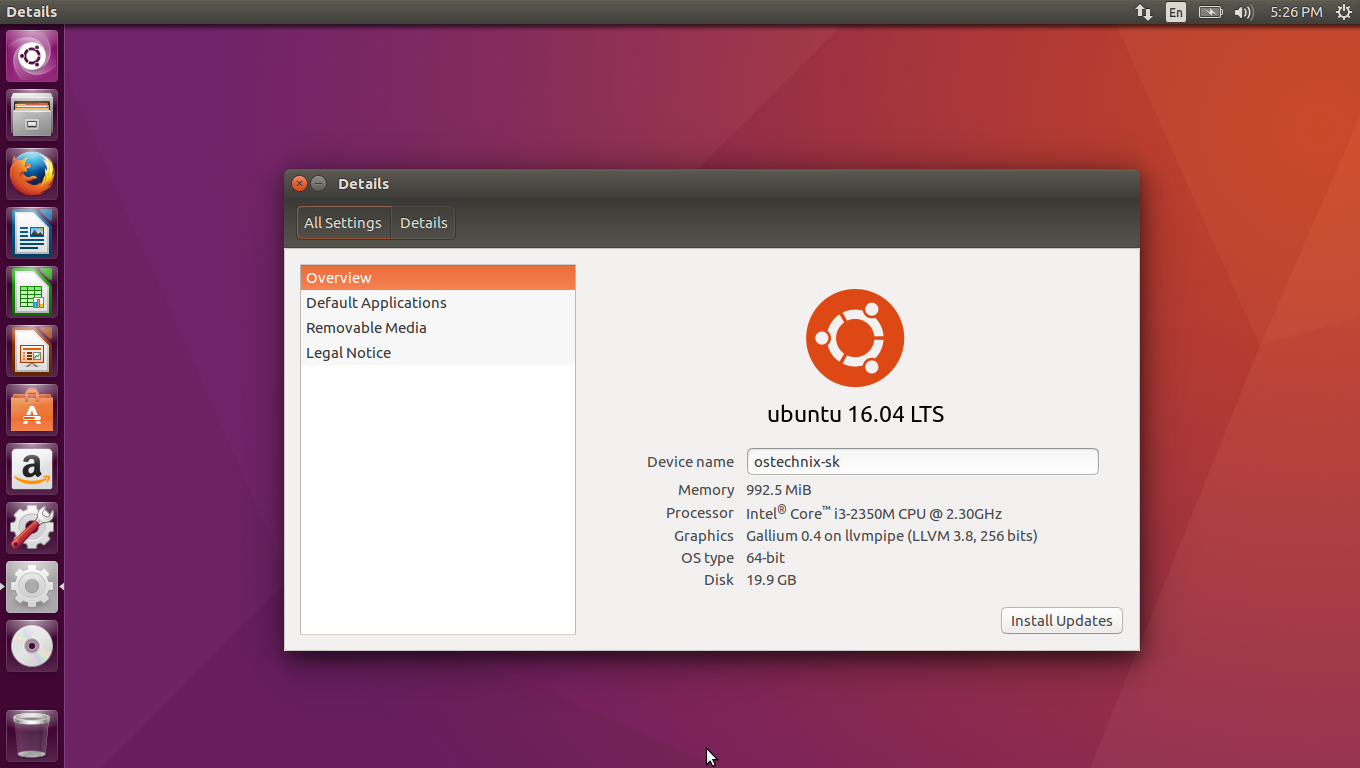Open the Files manager from the launcher
1360x768 pixels.
click(31, 114)
